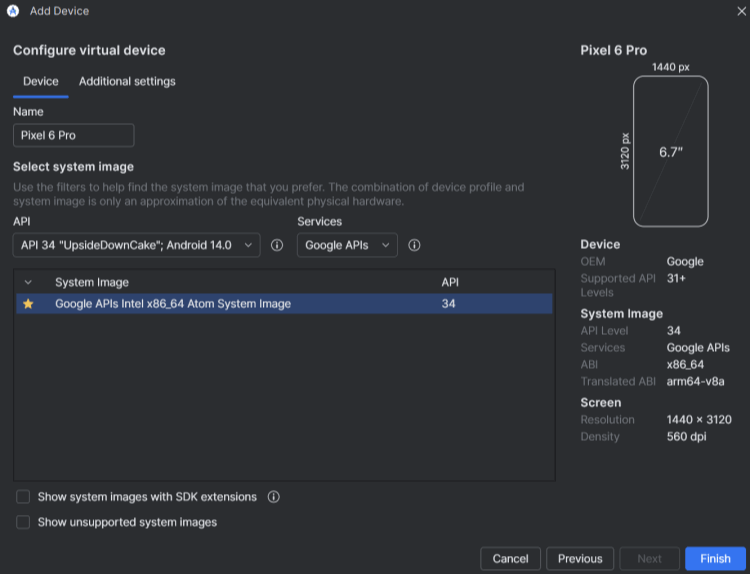
Task: Select Google APIs Intel x86_64 Atom System Image
Action: pos(284,304)
